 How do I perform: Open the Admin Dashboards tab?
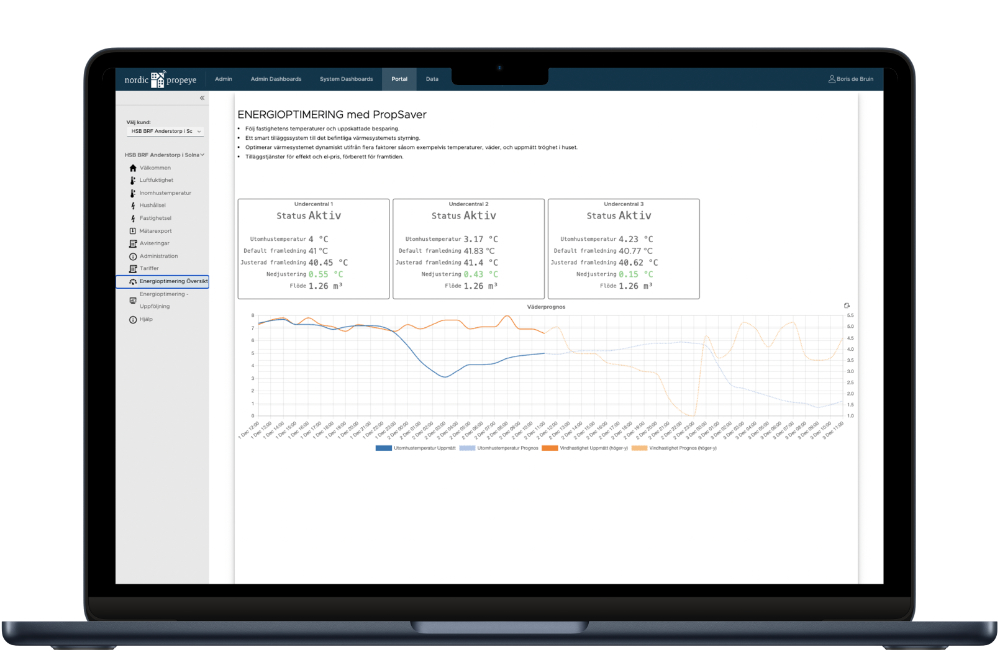pos(276,79)
